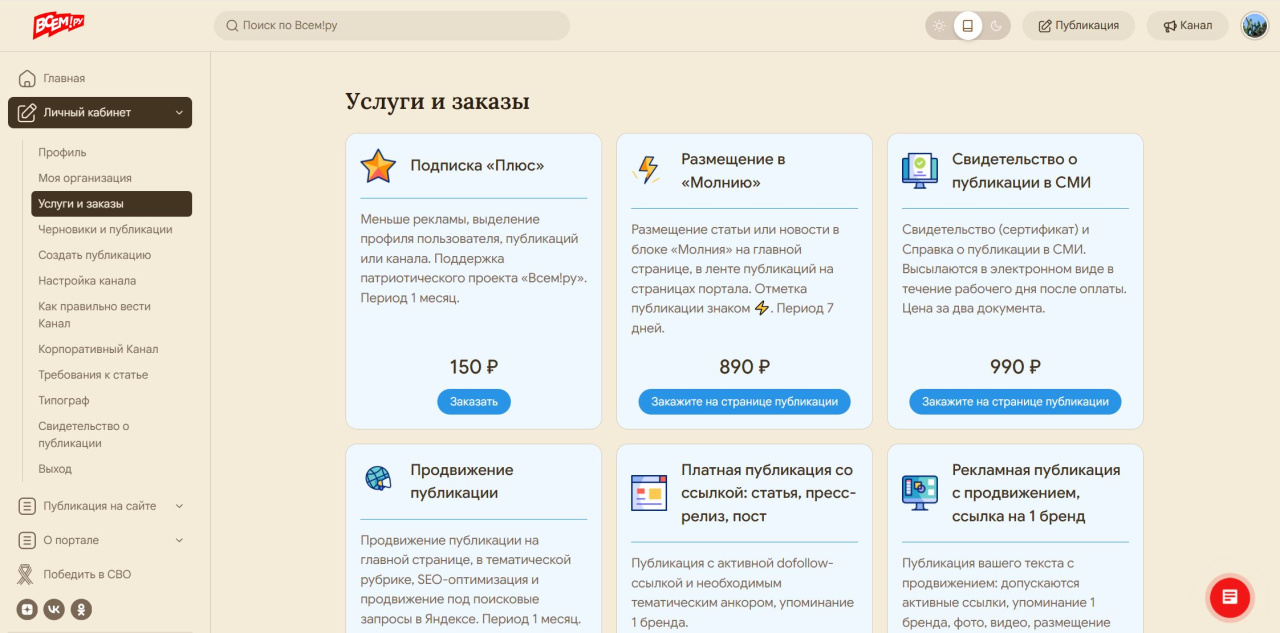Expand Публикация на сайте chevron
This screenshot has height=633, width=1280.
coord(179,506)
